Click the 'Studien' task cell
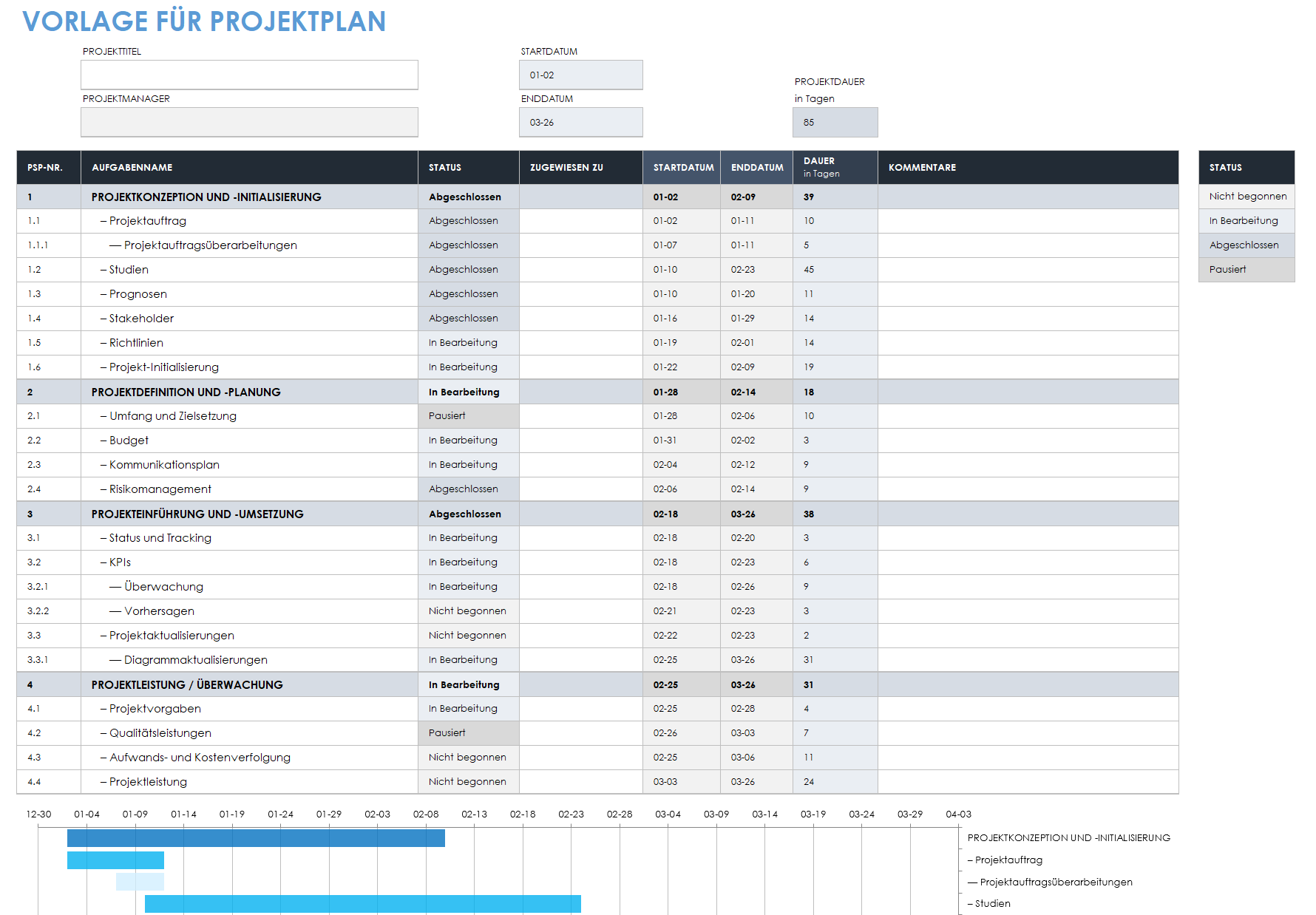The image size is (1316, 915). pyautogui.click(x=249, y=270)
